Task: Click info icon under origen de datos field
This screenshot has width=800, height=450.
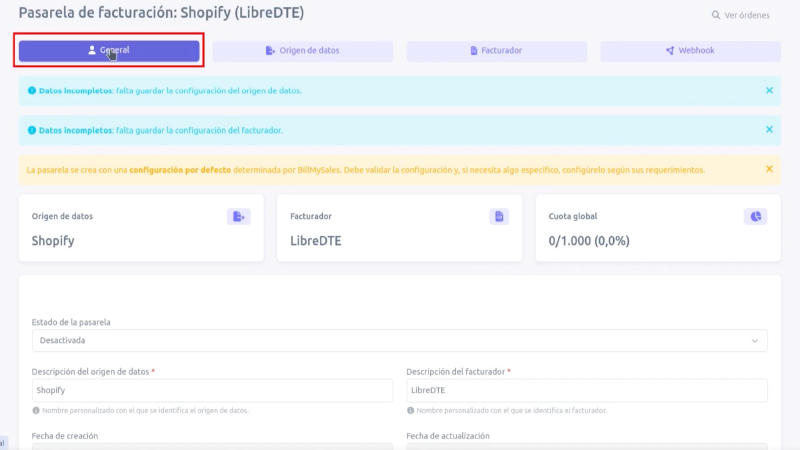Action: (36, 410)
